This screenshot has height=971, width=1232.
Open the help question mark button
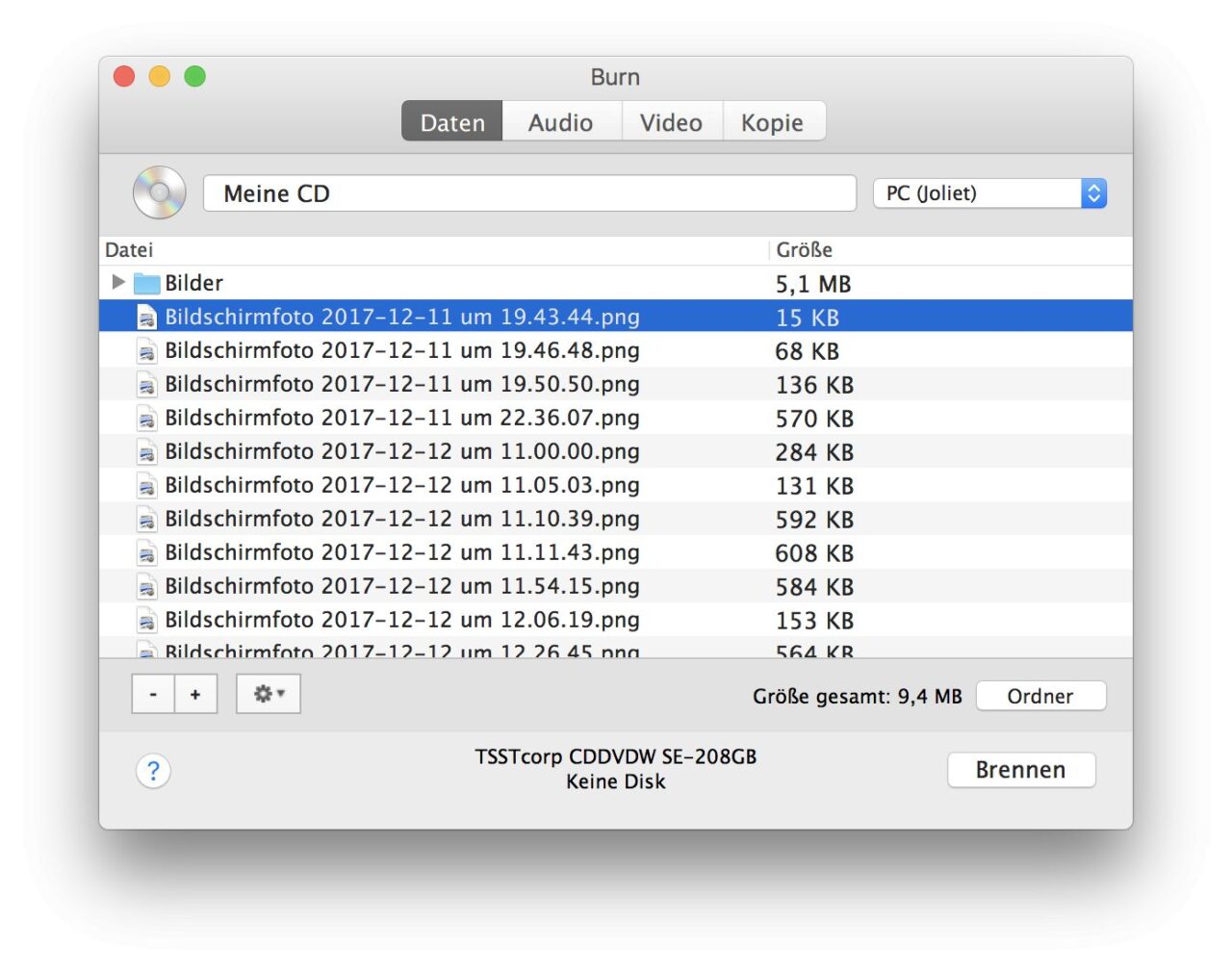[153, 771]
